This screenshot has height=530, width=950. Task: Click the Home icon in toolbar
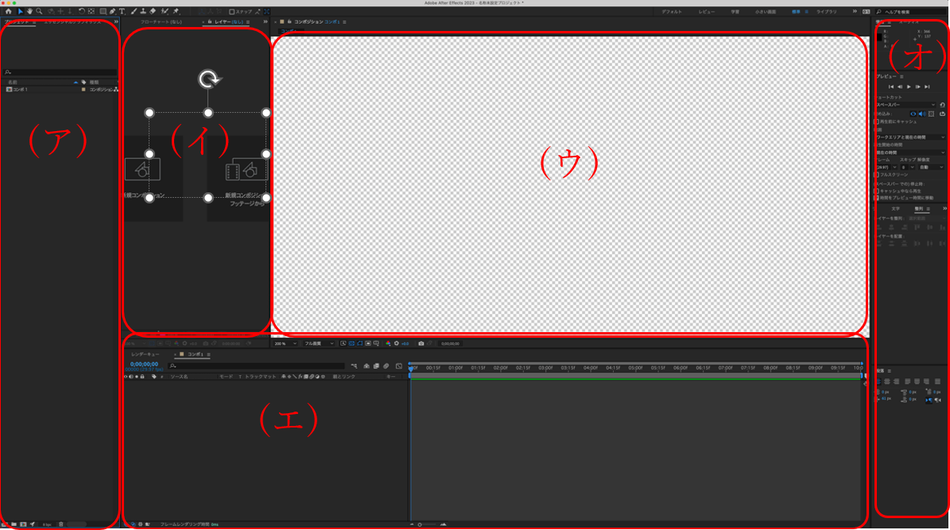pos(8,12)
